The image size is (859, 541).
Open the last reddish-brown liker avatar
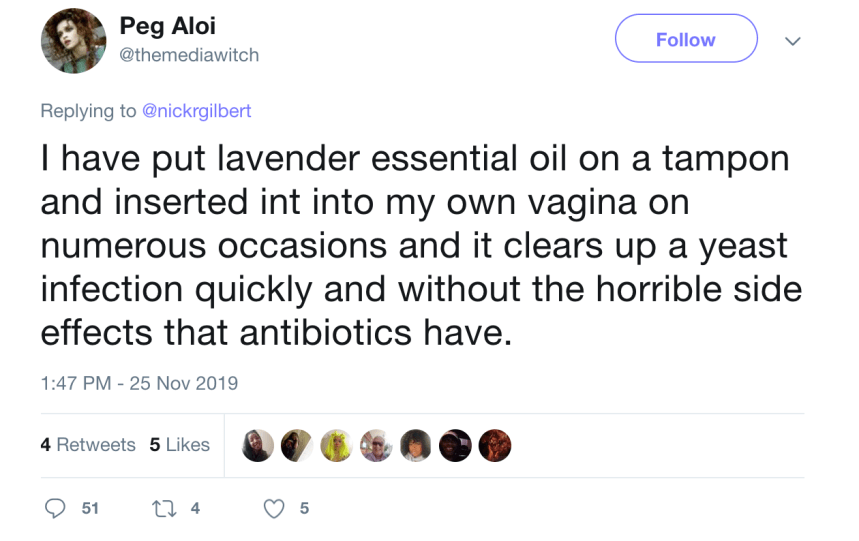(x=495, y=446)
